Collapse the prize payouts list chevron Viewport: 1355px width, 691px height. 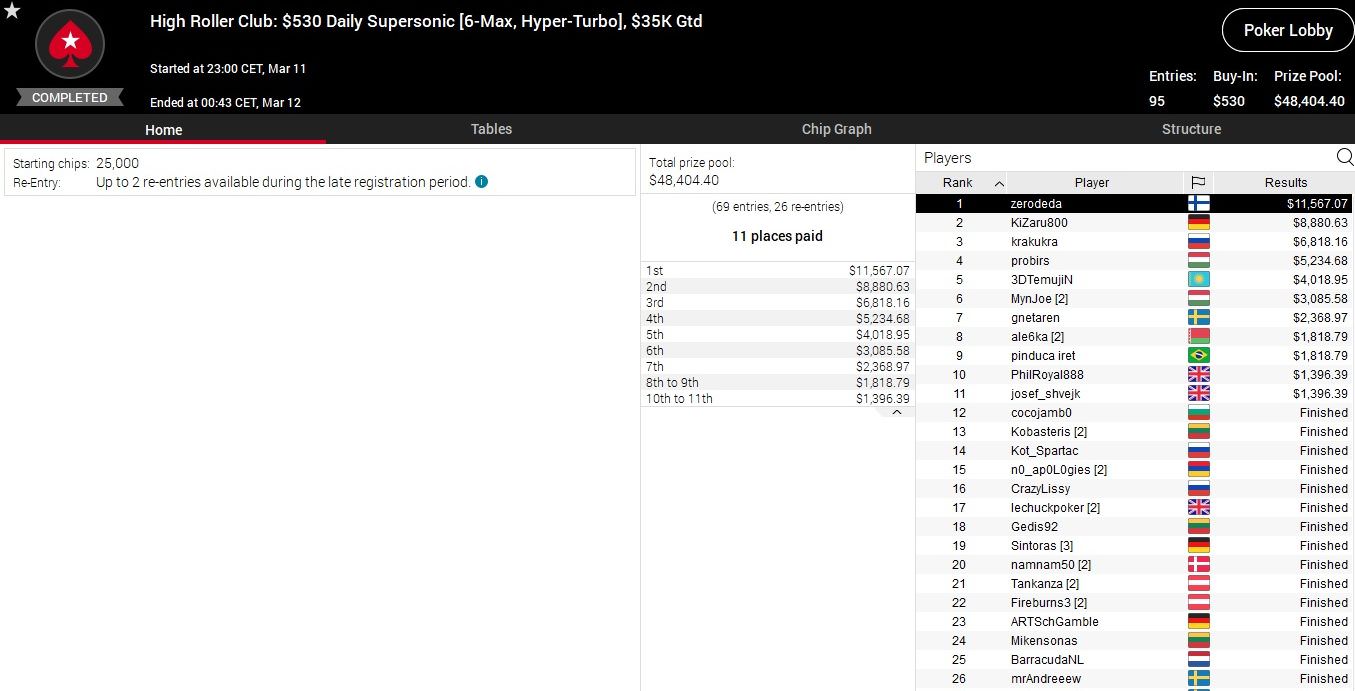coord(897,412)
